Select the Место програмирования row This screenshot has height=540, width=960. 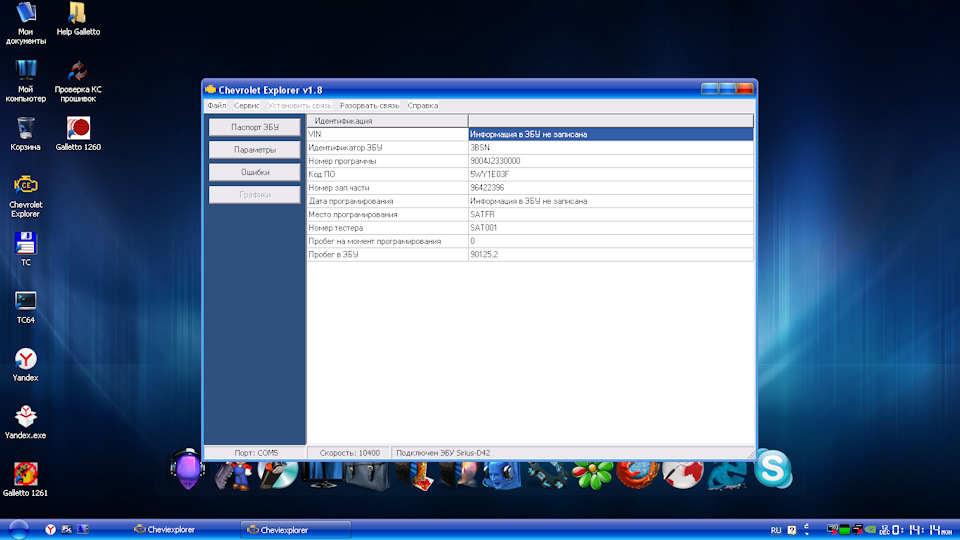530,214
